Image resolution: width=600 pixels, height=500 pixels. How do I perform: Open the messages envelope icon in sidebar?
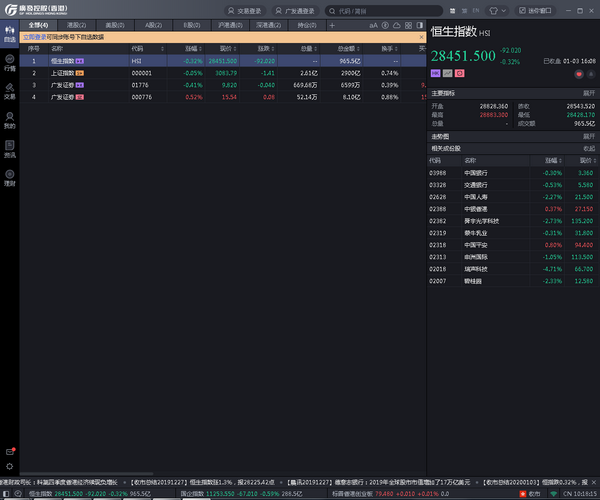click(x=10, y=451)
